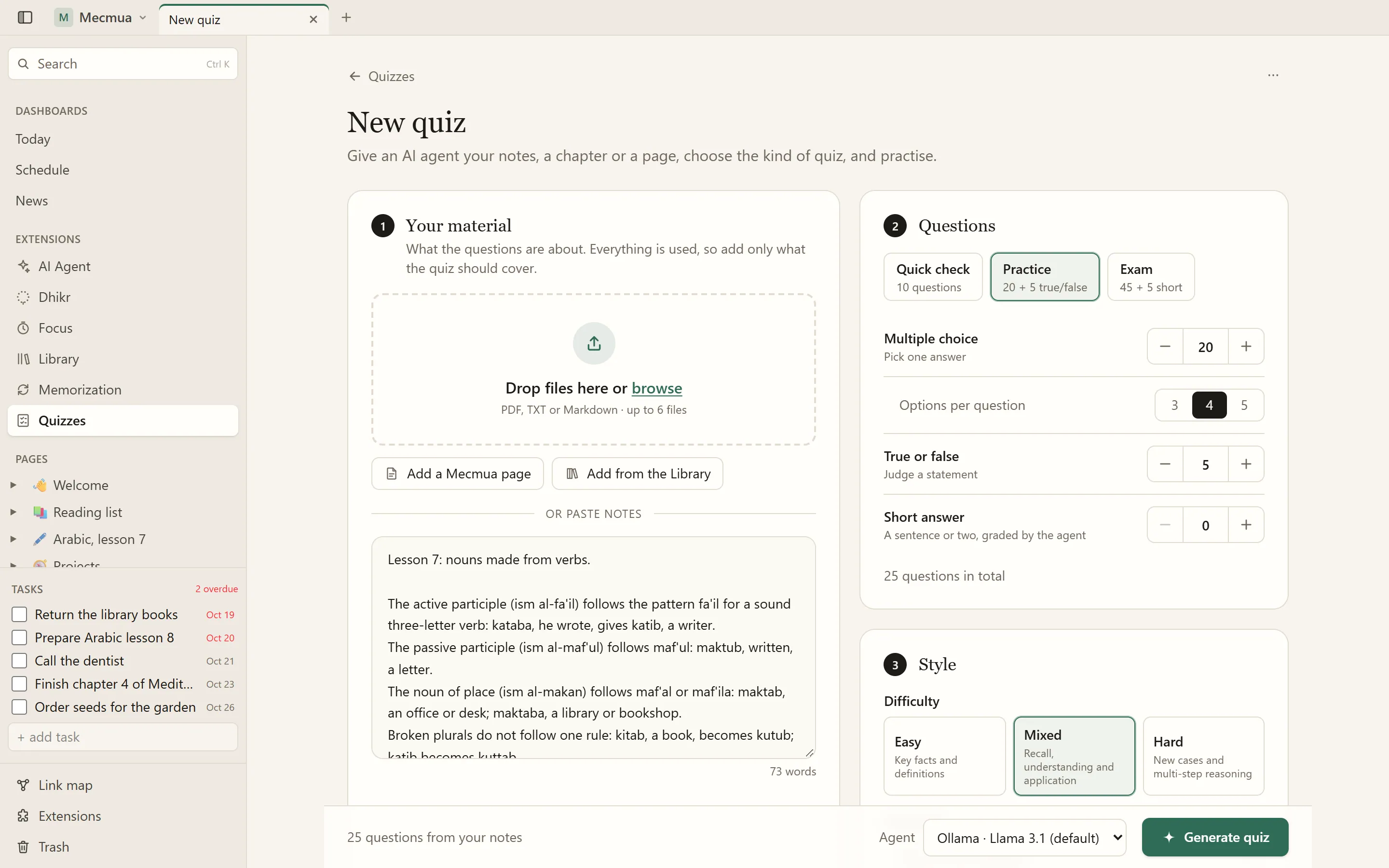Open the Link map

123,785
